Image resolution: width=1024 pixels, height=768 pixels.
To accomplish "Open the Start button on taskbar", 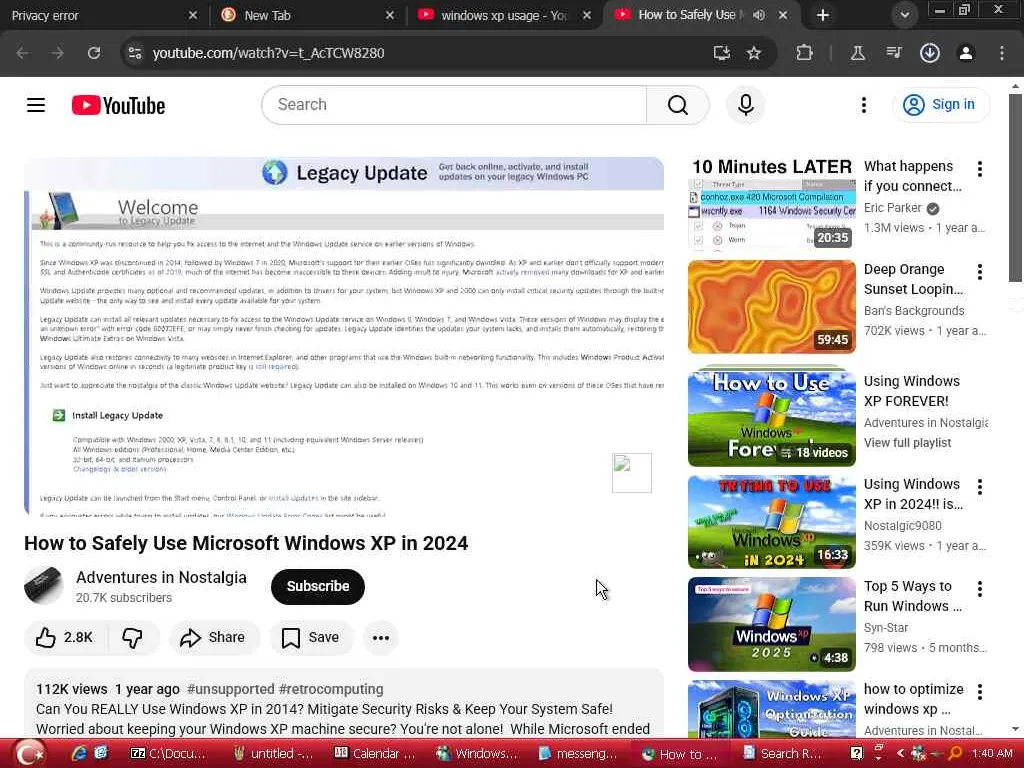I will [29, 754].
